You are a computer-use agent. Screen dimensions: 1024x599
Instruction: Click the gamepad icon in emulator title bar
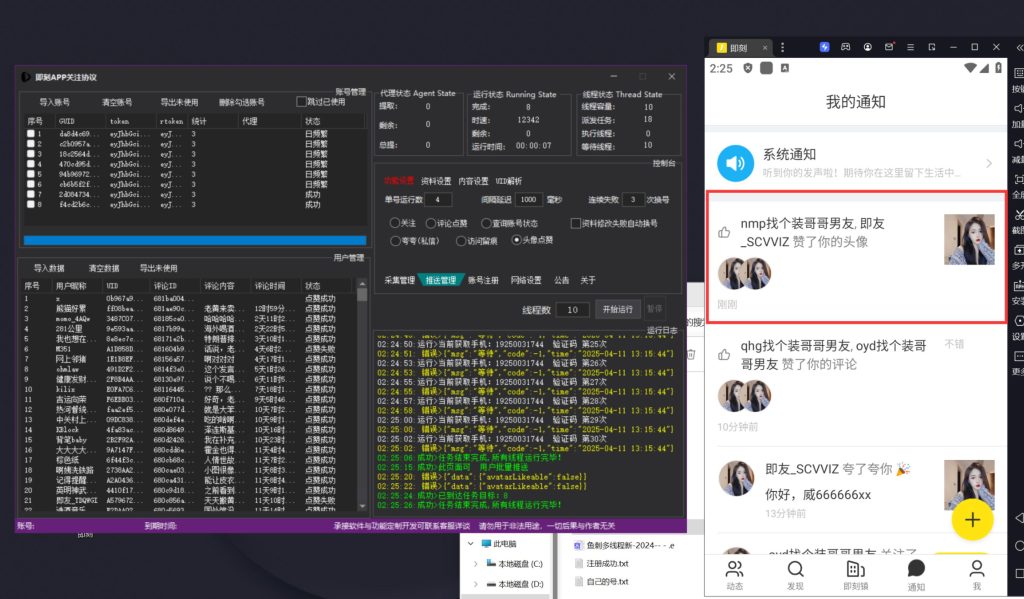[846, 47]
